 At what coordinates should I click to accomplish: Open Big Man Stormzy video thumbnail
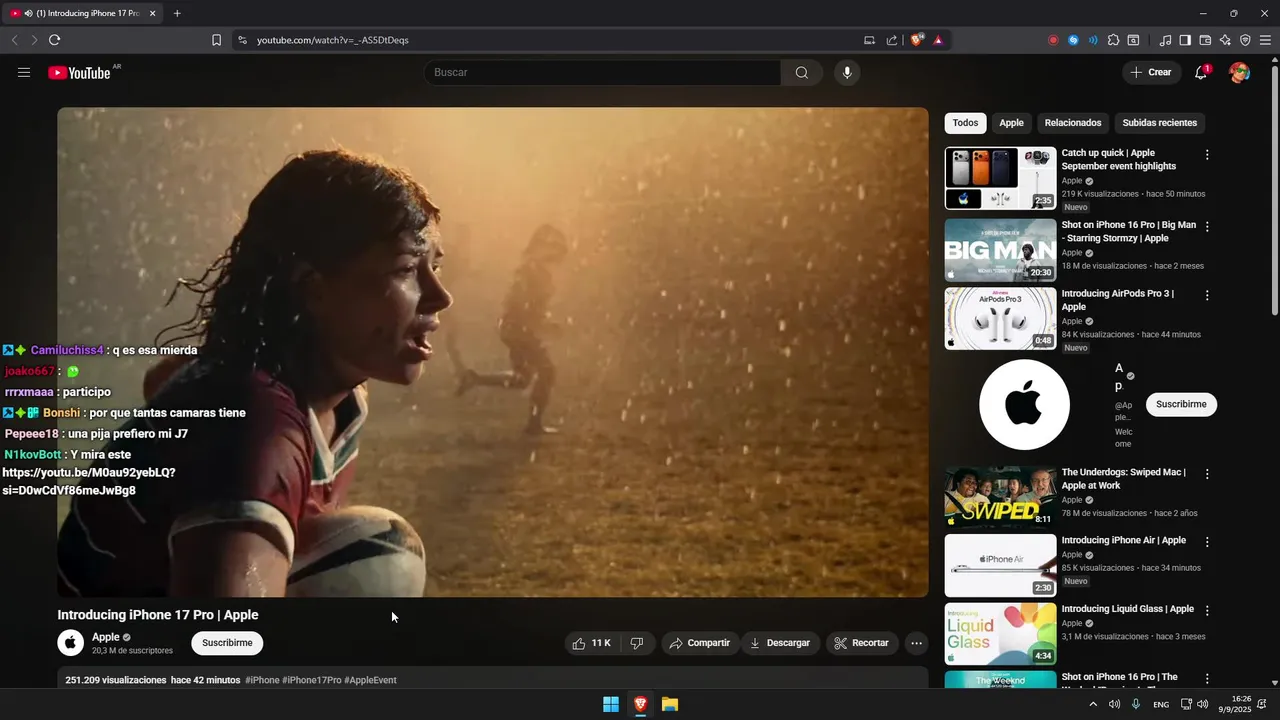(1000, 250)
